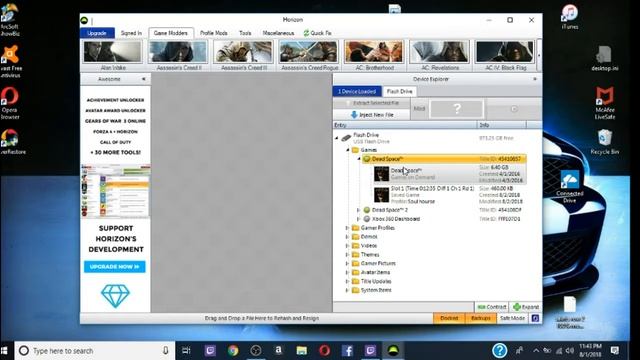This screenshot has height=360, width=640.
Task: Select the USB Flash Drive icon
Action: coord(347,138)
